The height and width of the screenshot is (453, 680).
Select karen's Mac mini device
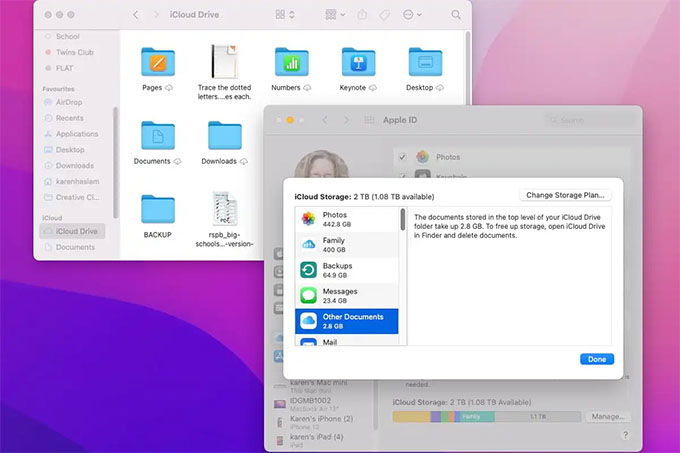[320, 385]
